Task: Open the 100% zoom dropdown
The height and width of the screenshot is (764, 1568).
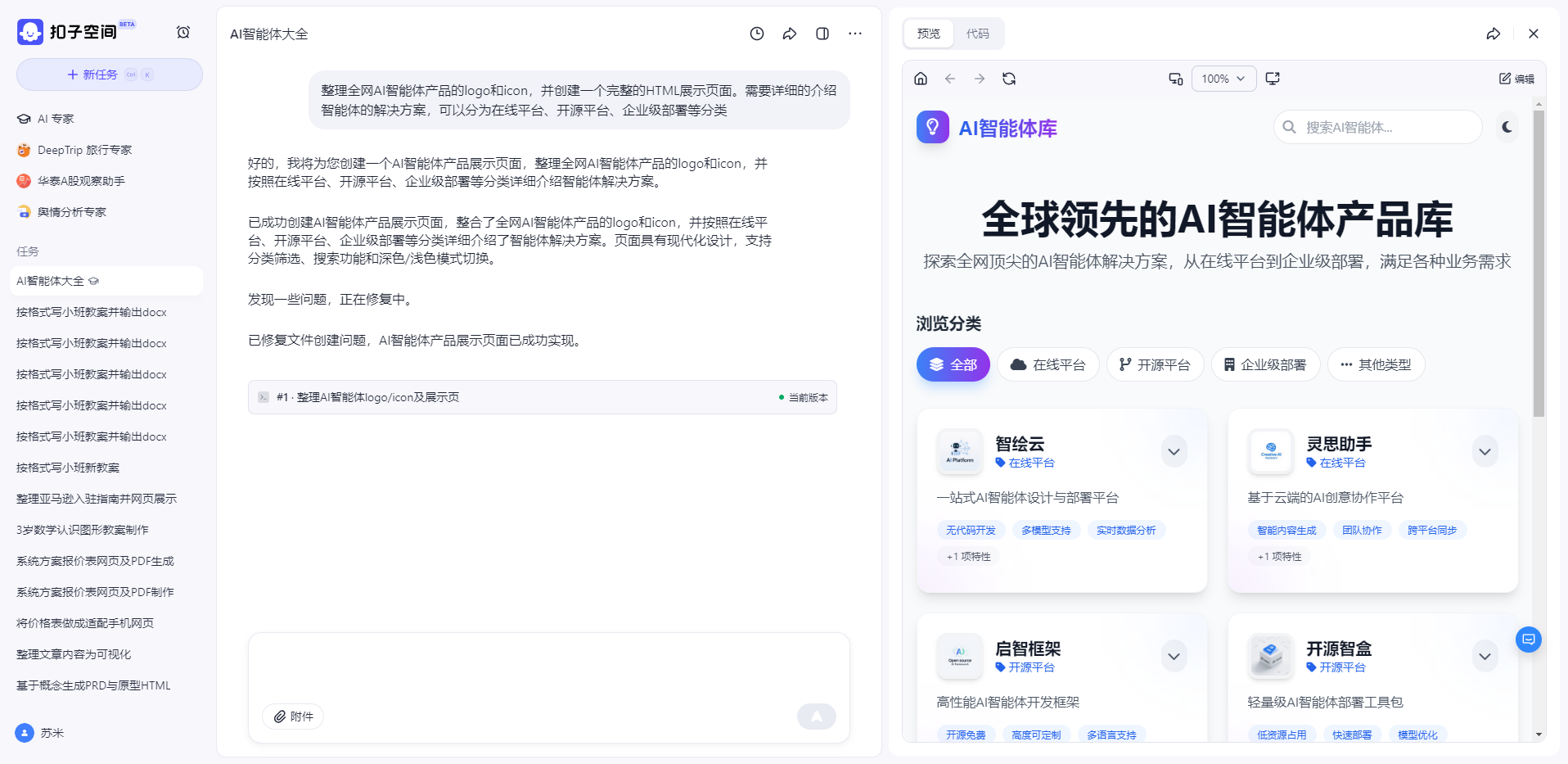Action: point(1223,79)
